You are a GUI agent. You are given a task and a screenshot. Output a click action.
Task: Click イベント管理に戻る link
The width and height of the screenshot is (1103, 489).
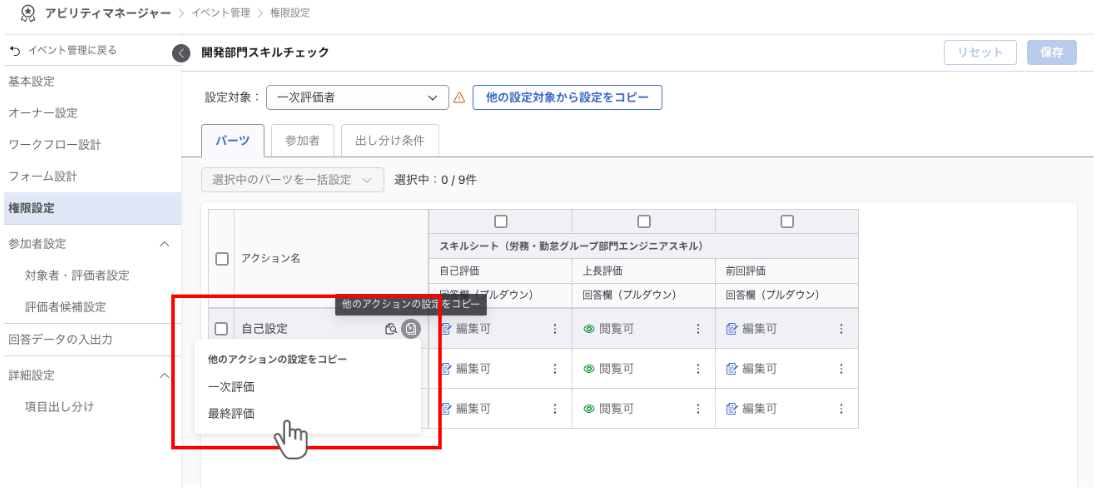click(x=72, y=51)
